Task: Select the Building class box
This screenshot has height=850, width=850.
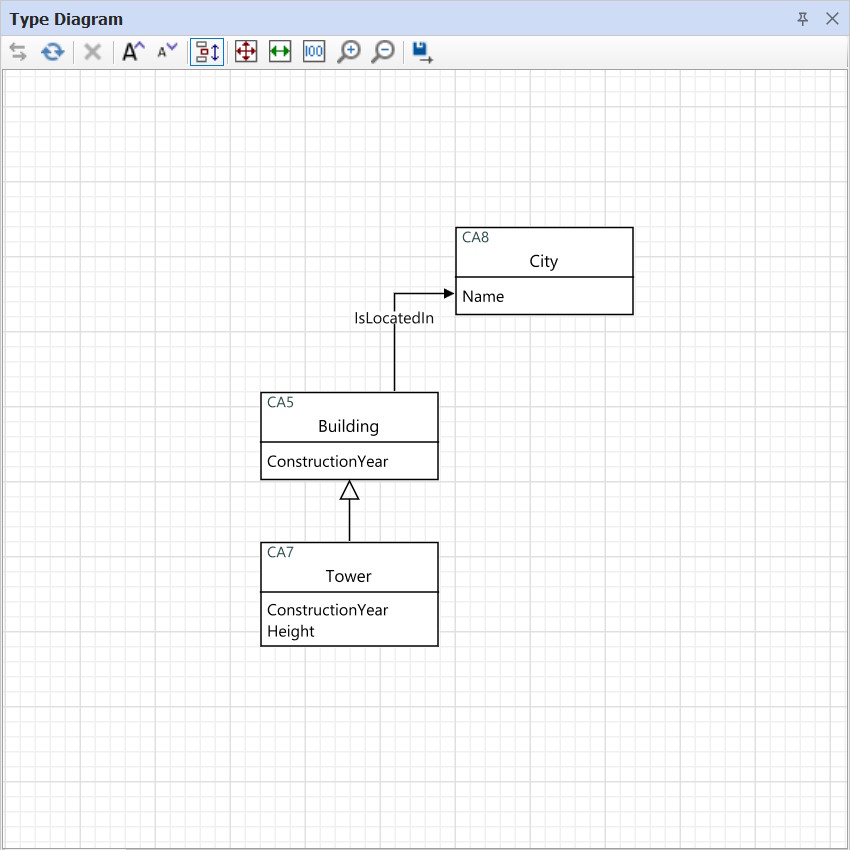Action: coord(349,436)
